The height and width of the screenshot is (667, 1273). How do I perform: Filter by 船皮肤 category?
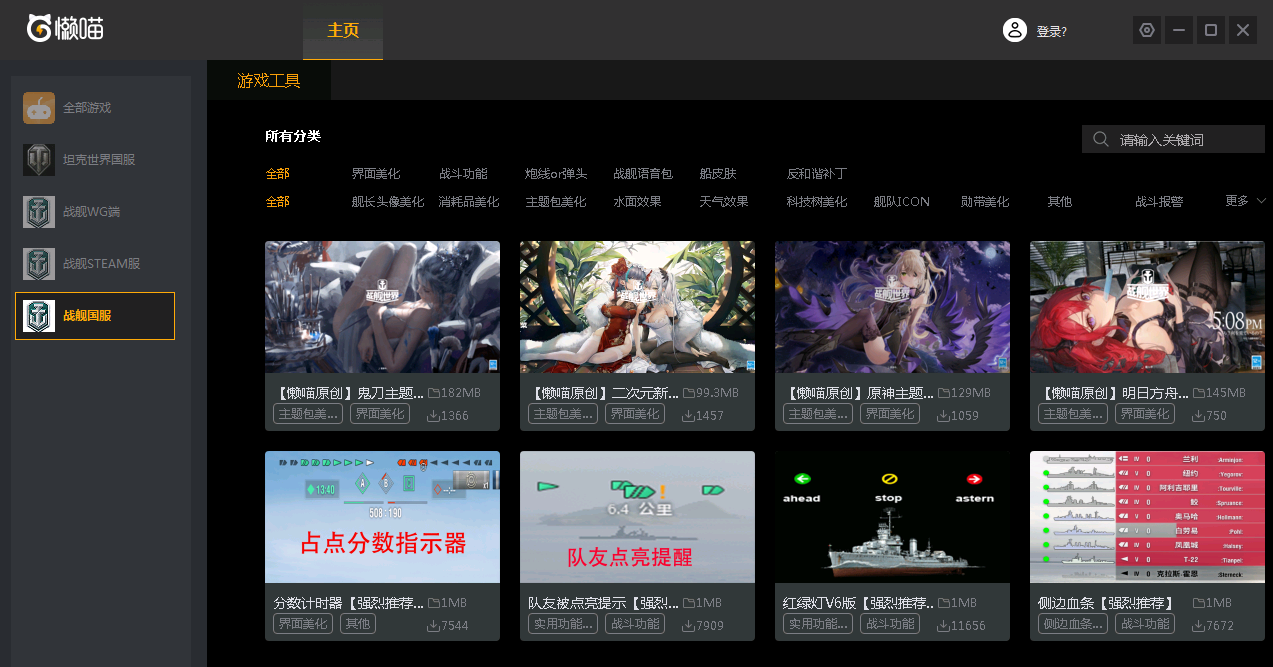coord(718,174)
